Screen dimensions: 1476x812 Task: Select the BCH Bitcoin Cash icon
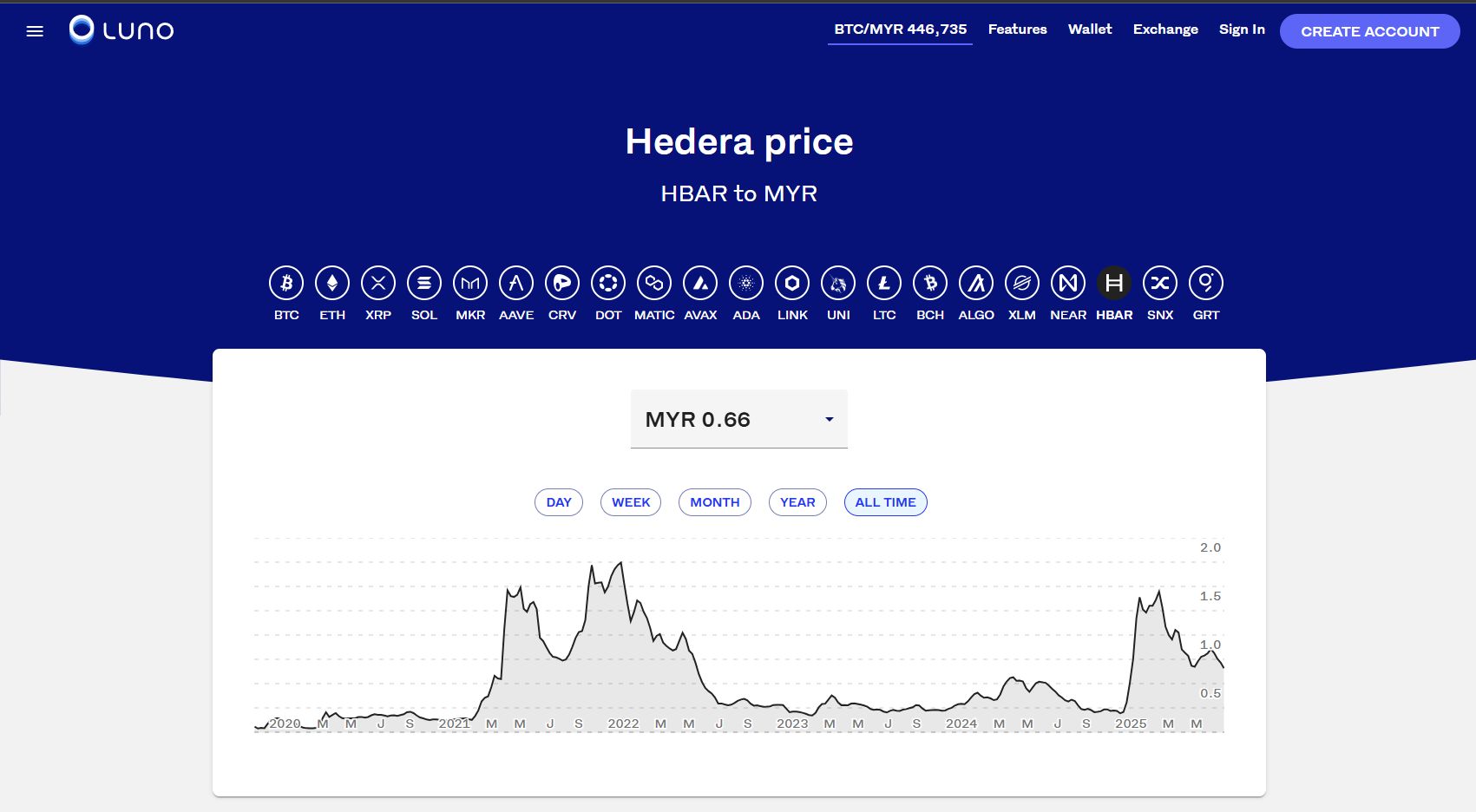coord(930,283)
